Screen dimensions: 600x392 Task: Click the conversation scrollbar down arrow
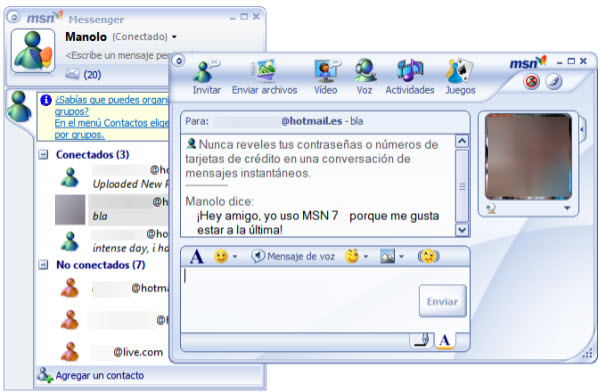click(462, 230)
